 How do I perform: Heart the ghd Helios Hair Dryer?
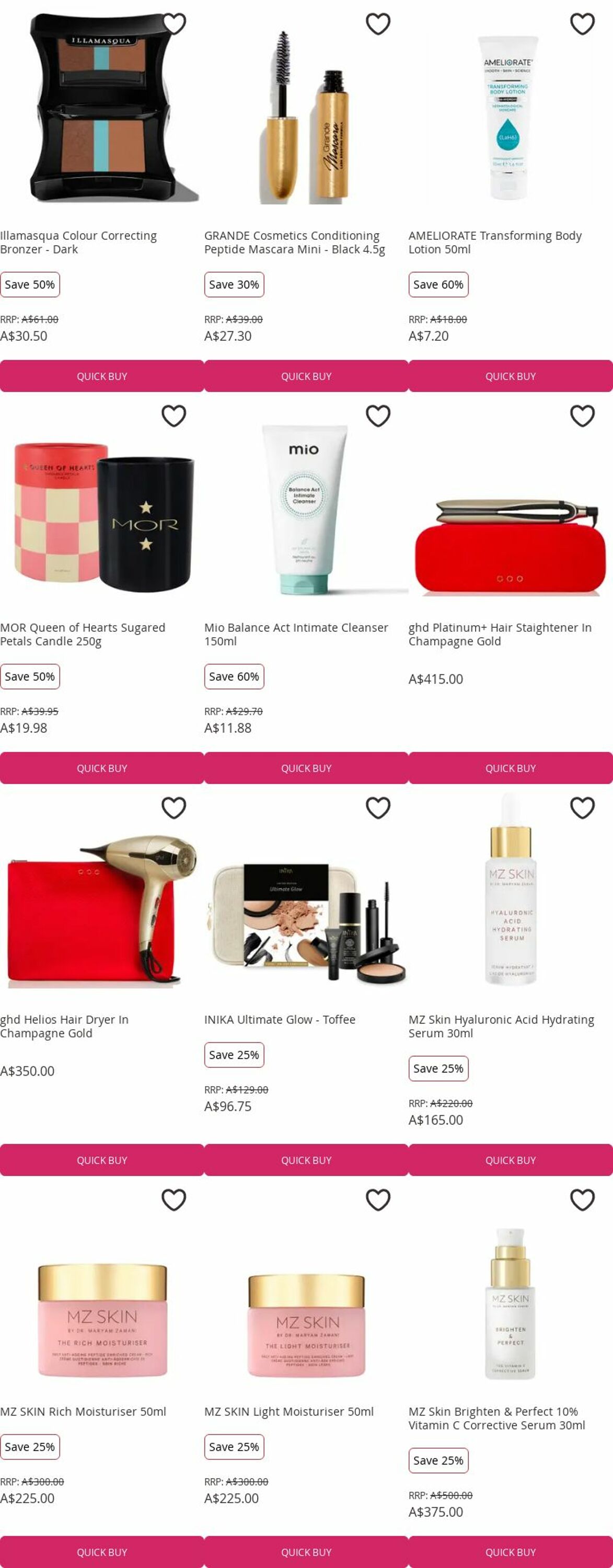(174, 808)
